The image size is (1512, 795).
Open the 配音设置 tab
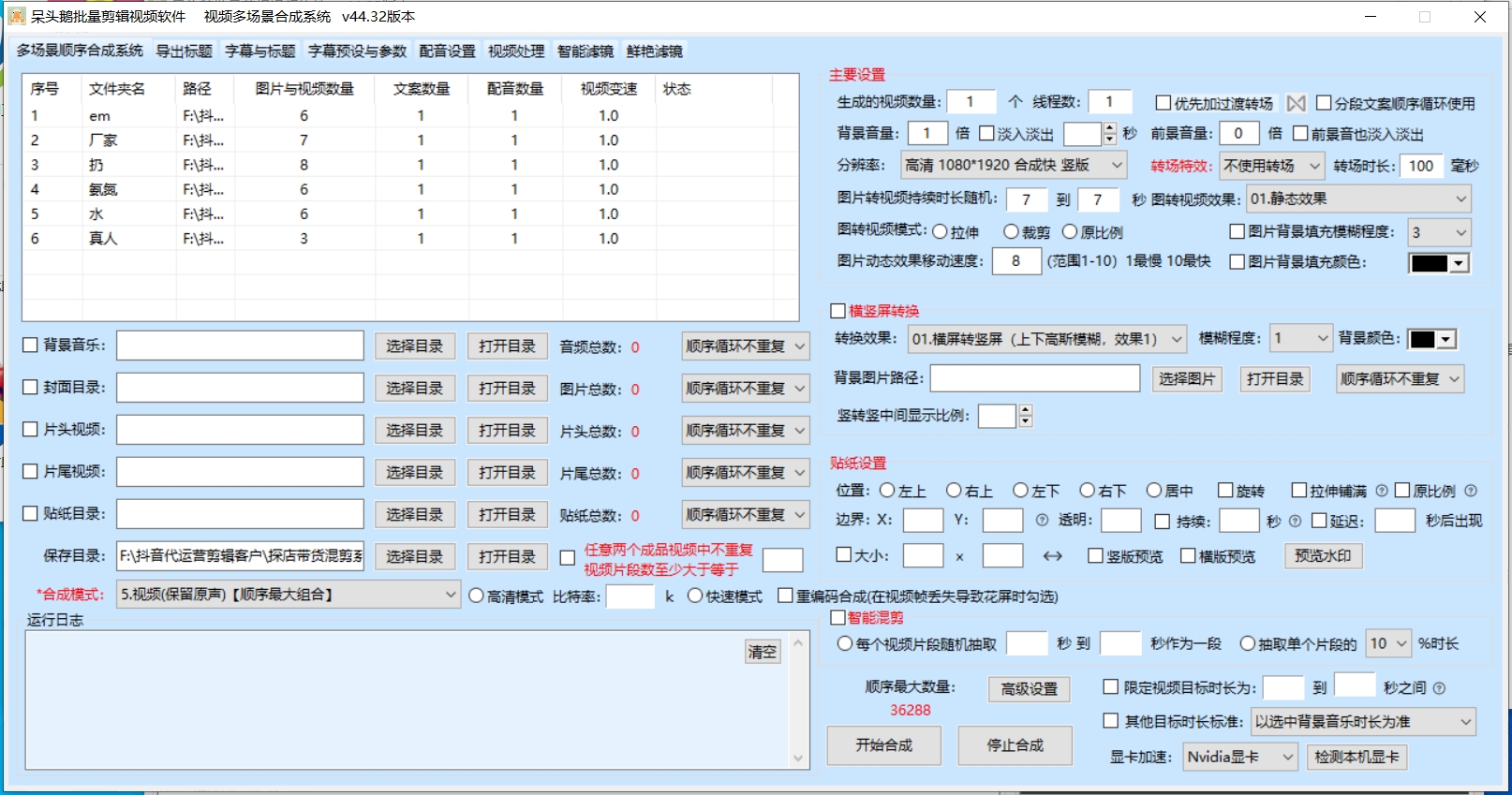coord(447,51)
